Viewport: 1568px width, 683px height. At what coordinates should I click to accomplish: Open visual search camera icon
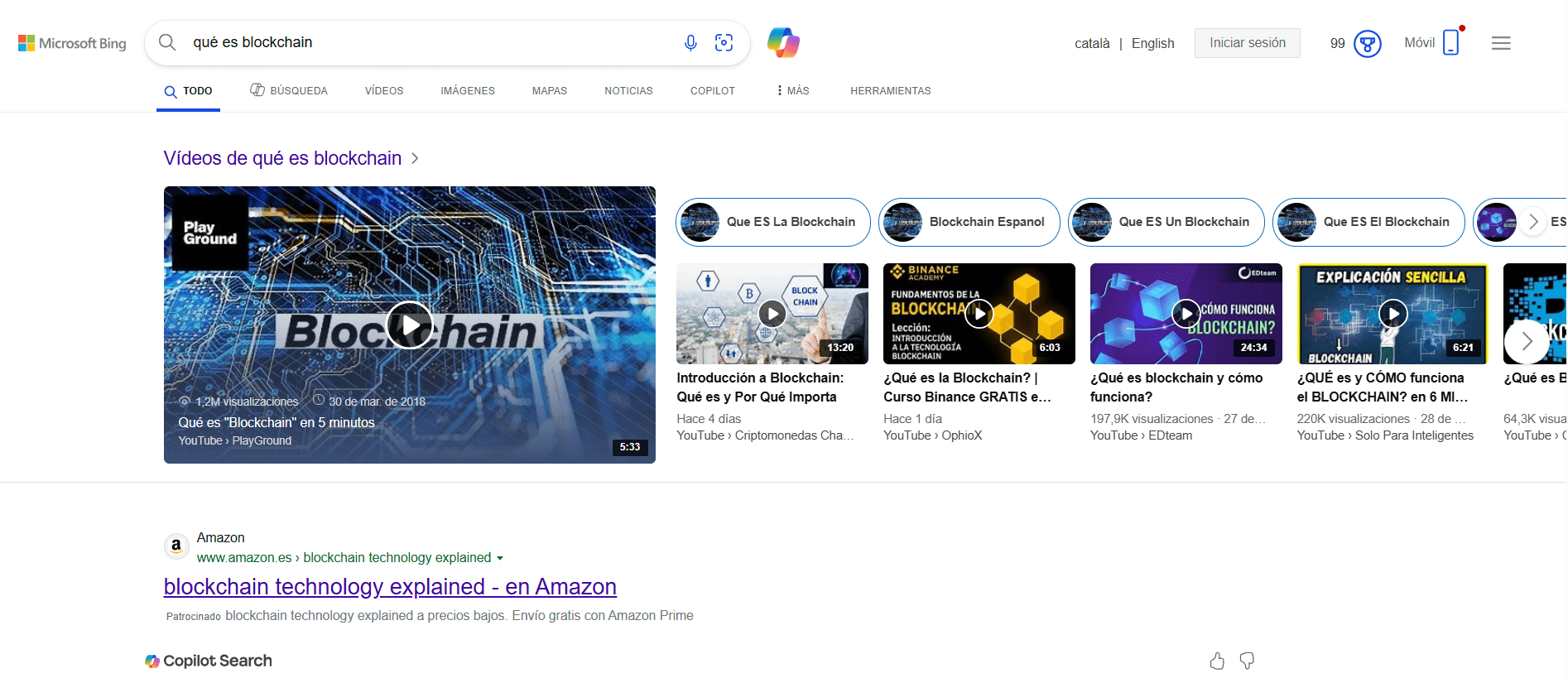[724, 43]
